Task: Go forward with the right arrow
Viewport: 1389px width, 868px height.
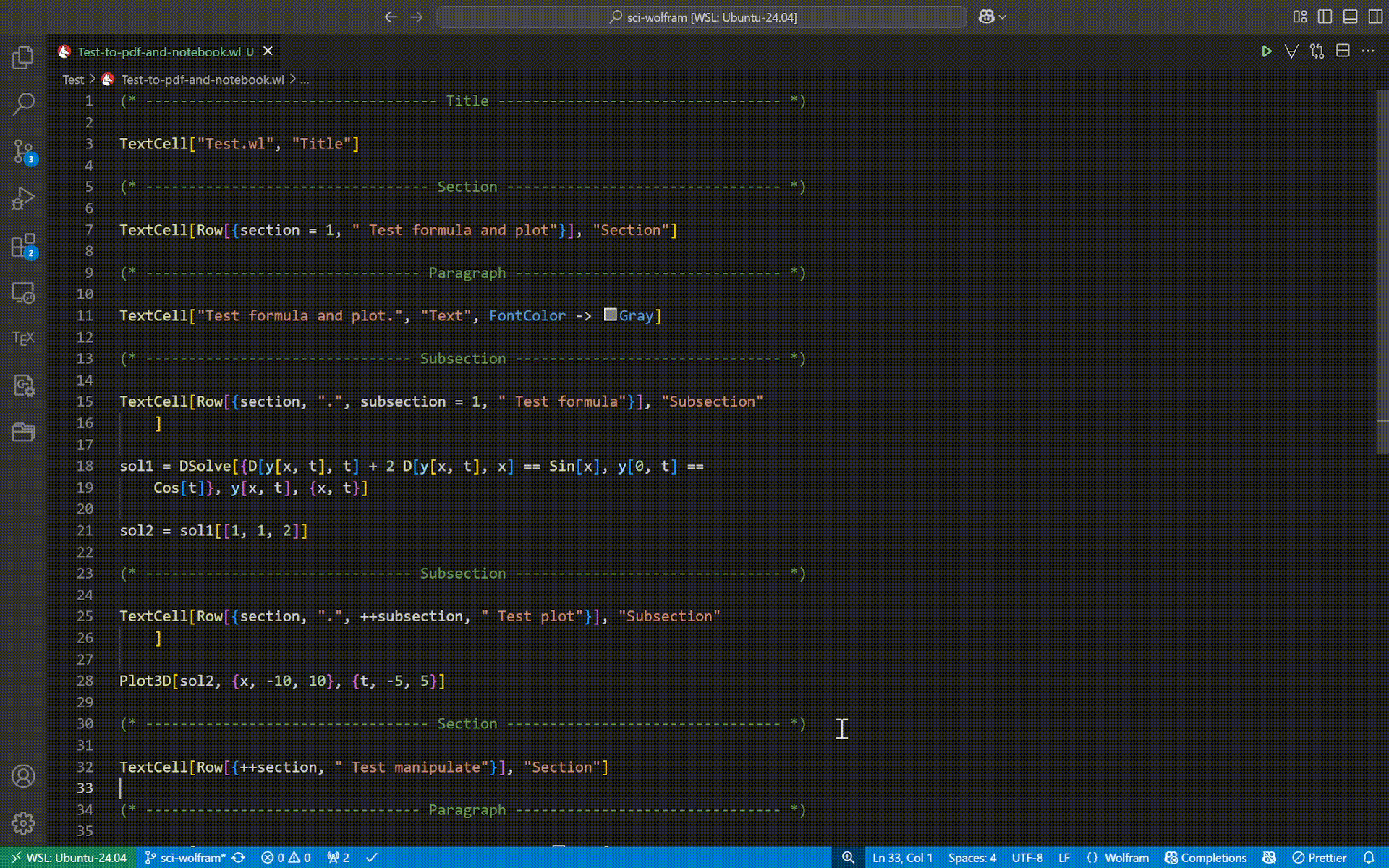Action: point(417,17)
